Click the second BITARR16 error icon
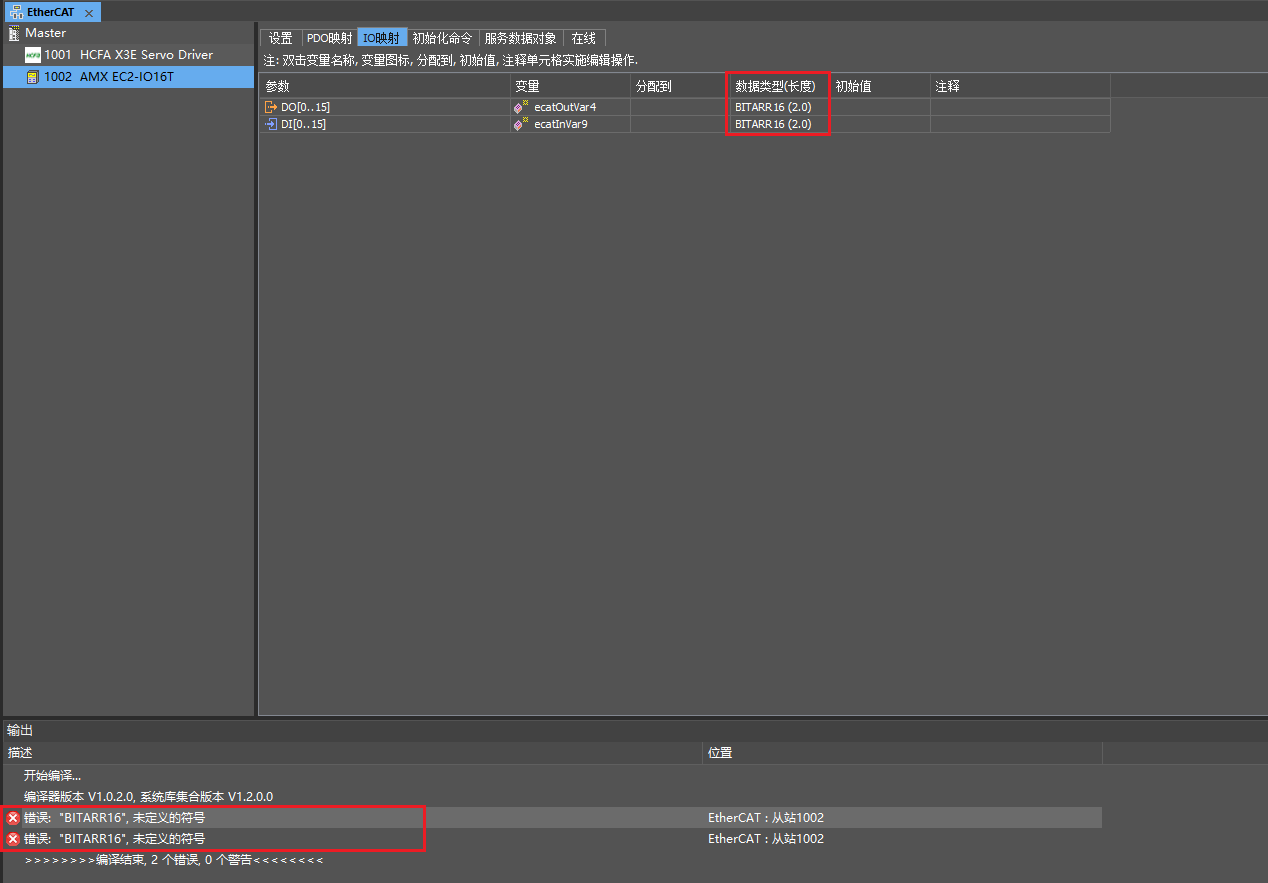This screenshot has width=1268, height=883. (13, 839)
